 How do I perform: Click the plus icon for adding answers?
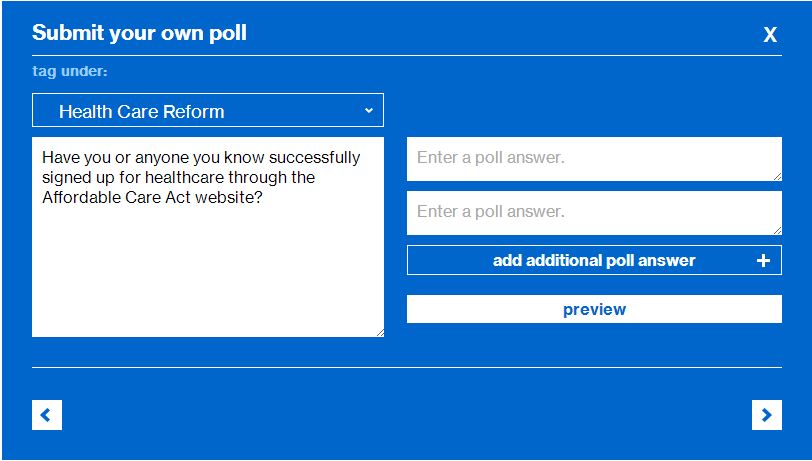click(763, 261)
